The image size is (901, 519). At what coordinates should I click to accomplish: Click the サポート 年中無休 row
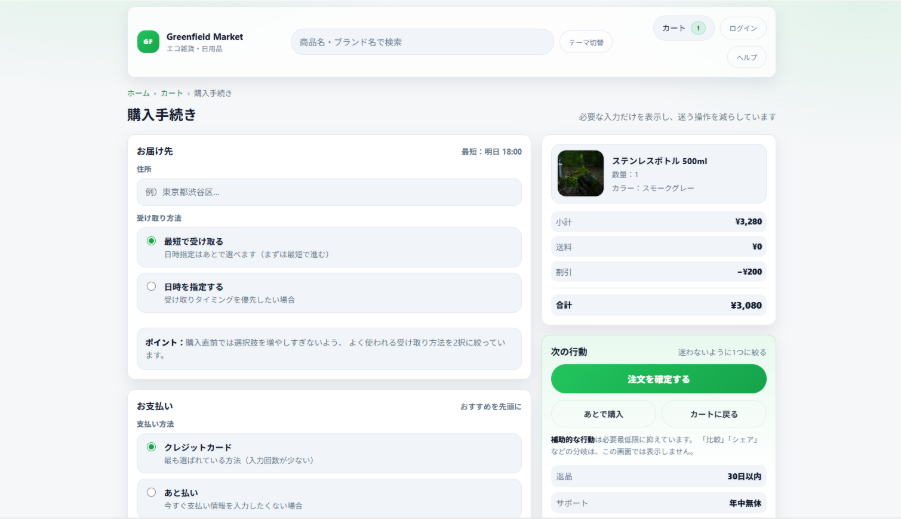tap(659, 503)
